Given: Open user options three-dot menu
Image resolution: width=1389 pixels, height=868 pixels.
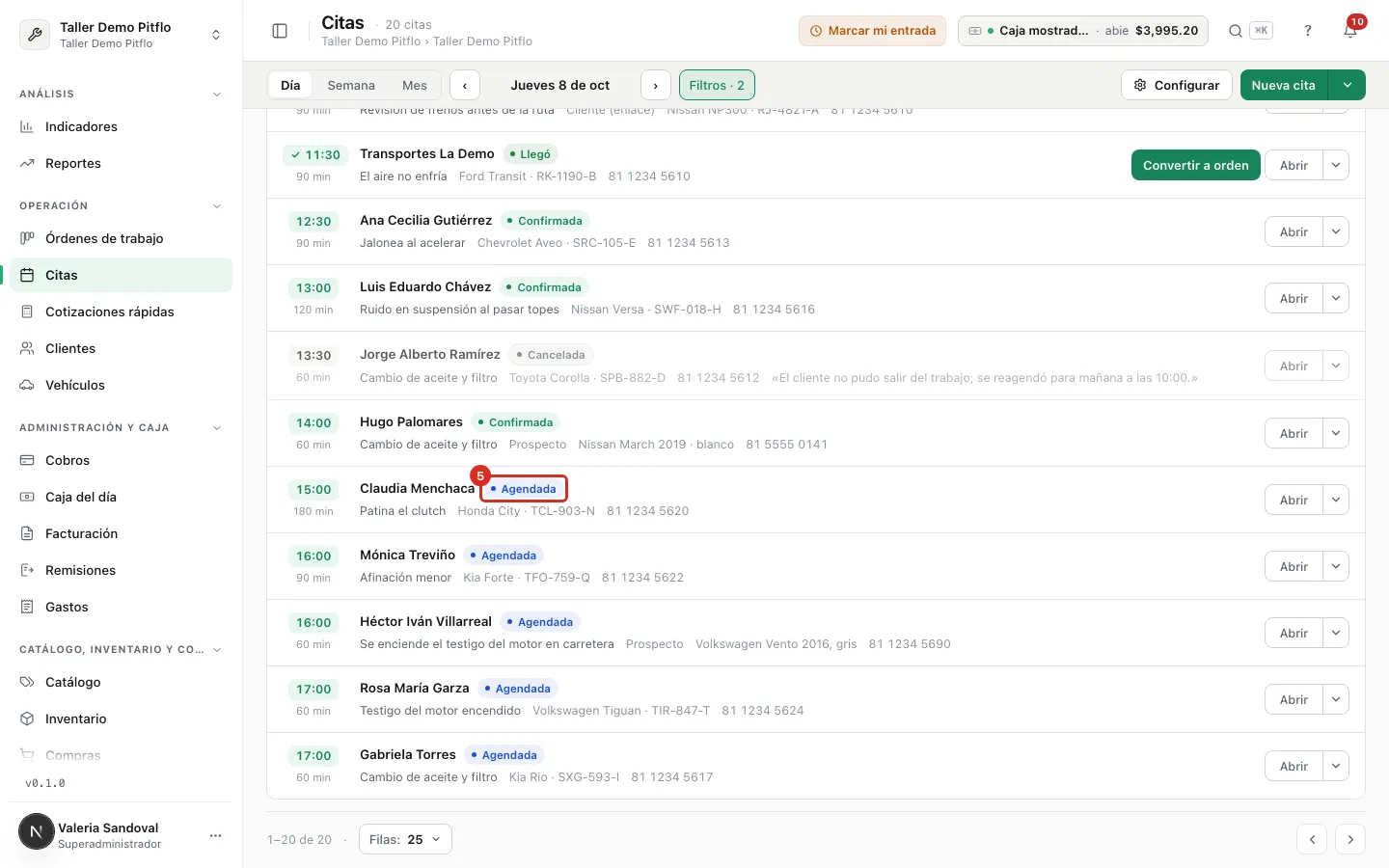Looking at the screenshot, I should [x=215, y=835].
